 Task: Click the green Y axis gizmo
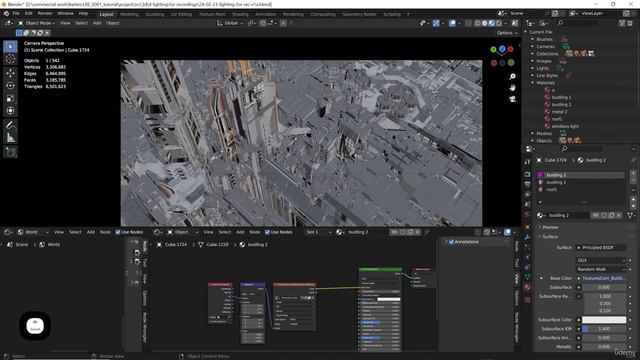(x=493, y=50)
